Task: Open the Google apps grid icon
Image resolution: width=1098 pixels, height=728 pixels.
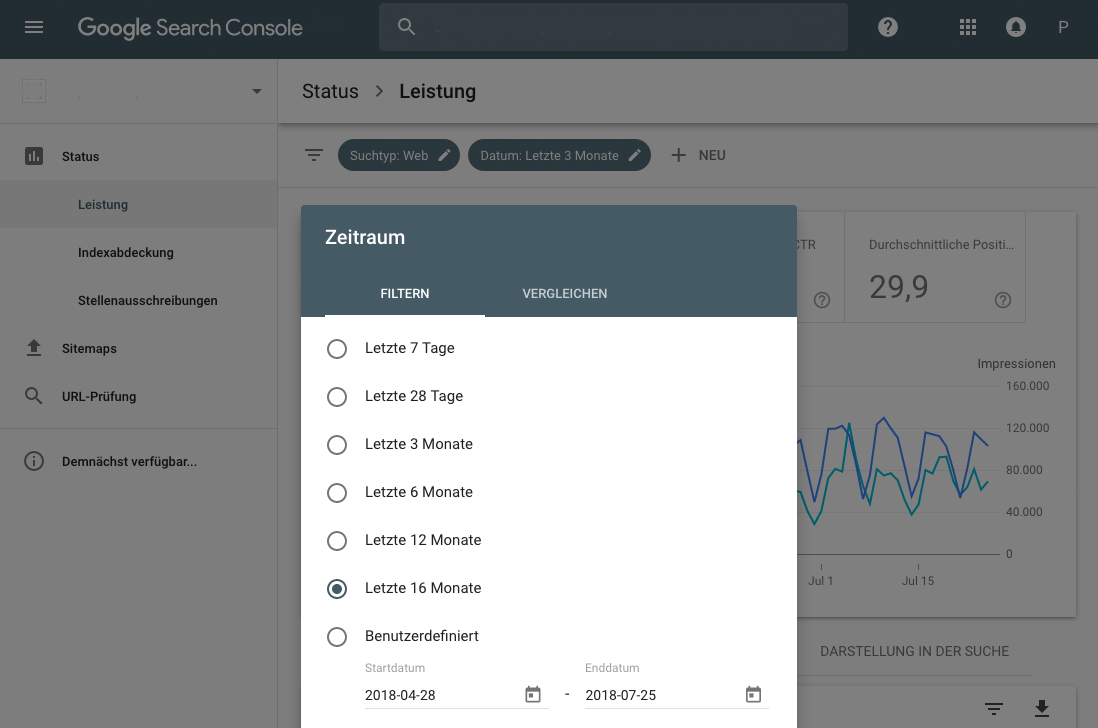Action: [968, 27]
